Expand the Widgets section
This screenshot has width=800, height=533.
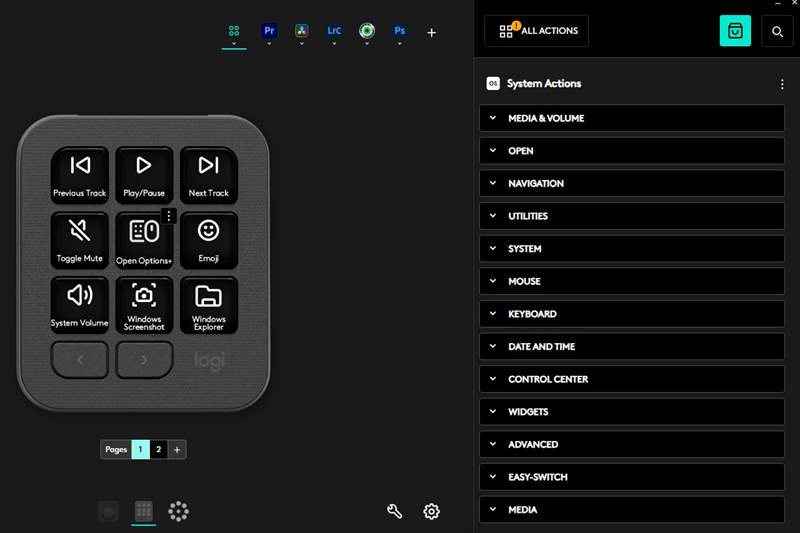coord(632,412)
